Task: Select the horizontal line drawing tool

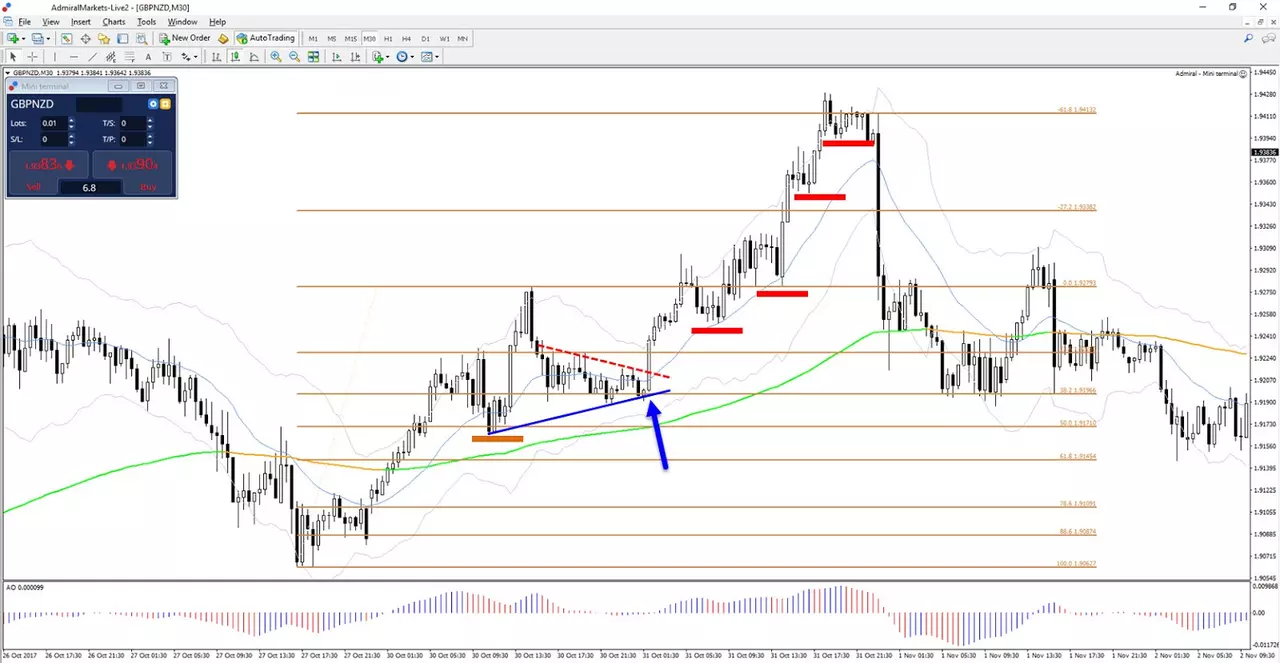Action: click(x=74, y=57)
